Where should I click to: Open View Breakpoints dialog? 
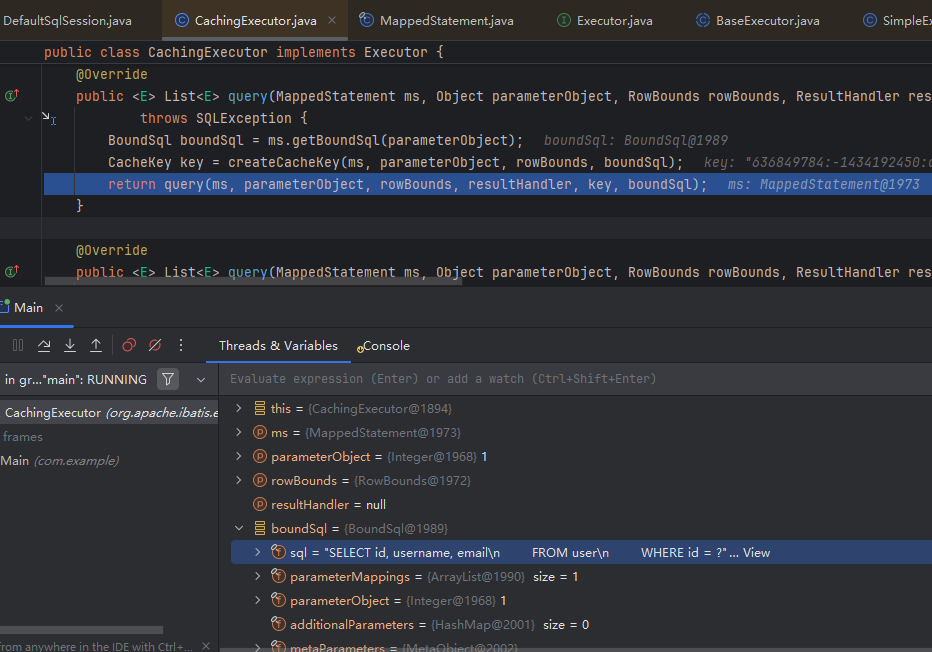click(129, 345)
